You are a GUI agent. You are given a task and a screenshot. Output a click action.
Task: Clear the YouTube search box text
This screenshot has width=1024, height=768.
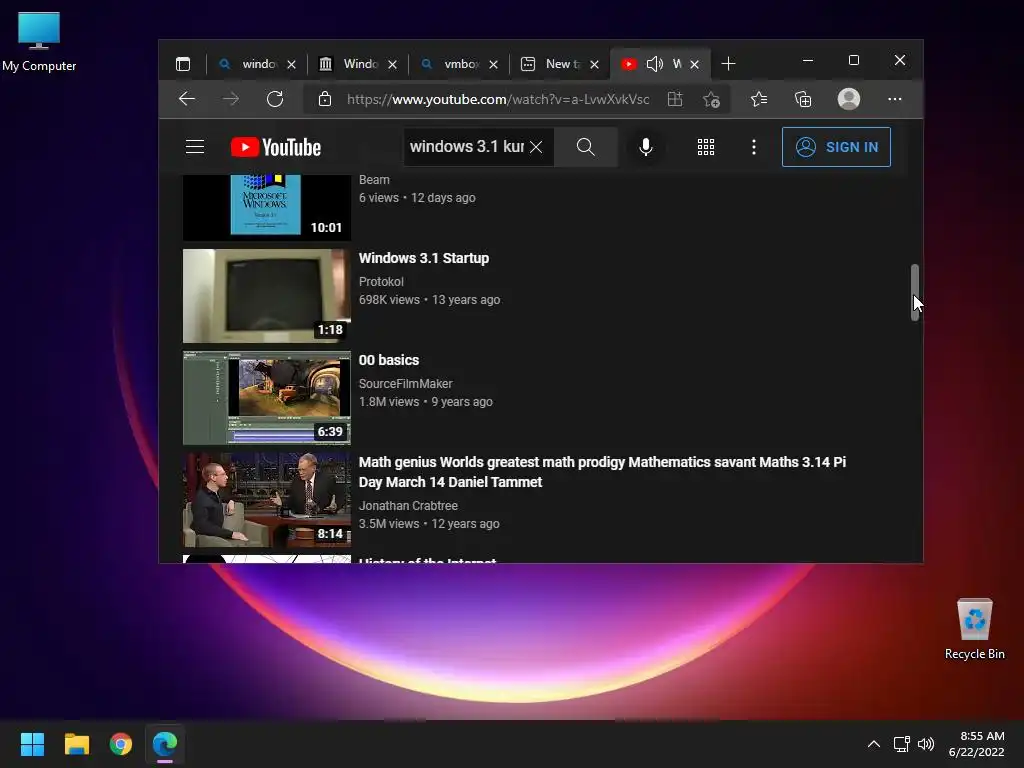point(536,147)
